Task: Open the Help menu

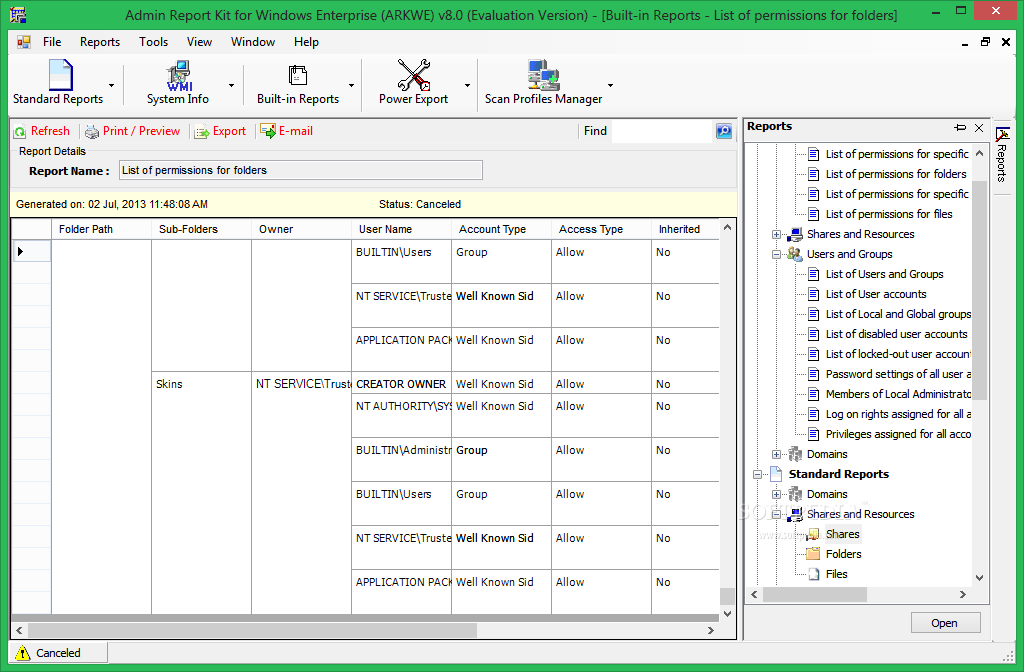Action: point(306,42)
